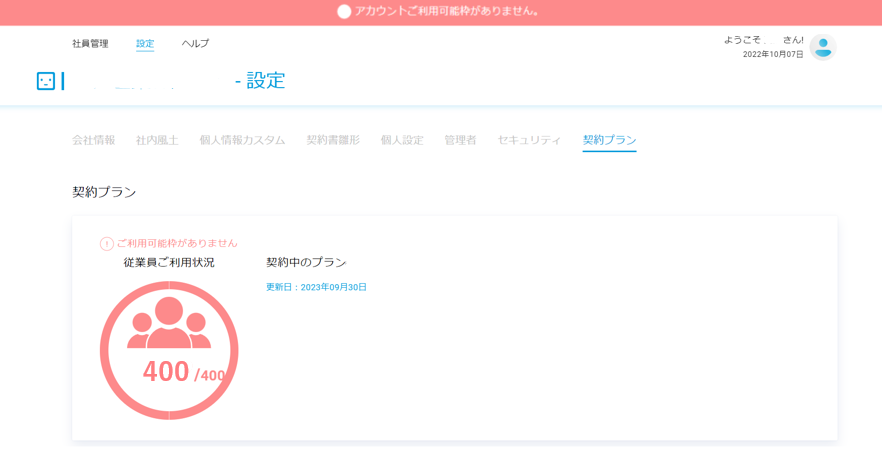This screenshot has height=473, width=882.
Task: Click the smiley face logo icon
Action: pos(46,81)
